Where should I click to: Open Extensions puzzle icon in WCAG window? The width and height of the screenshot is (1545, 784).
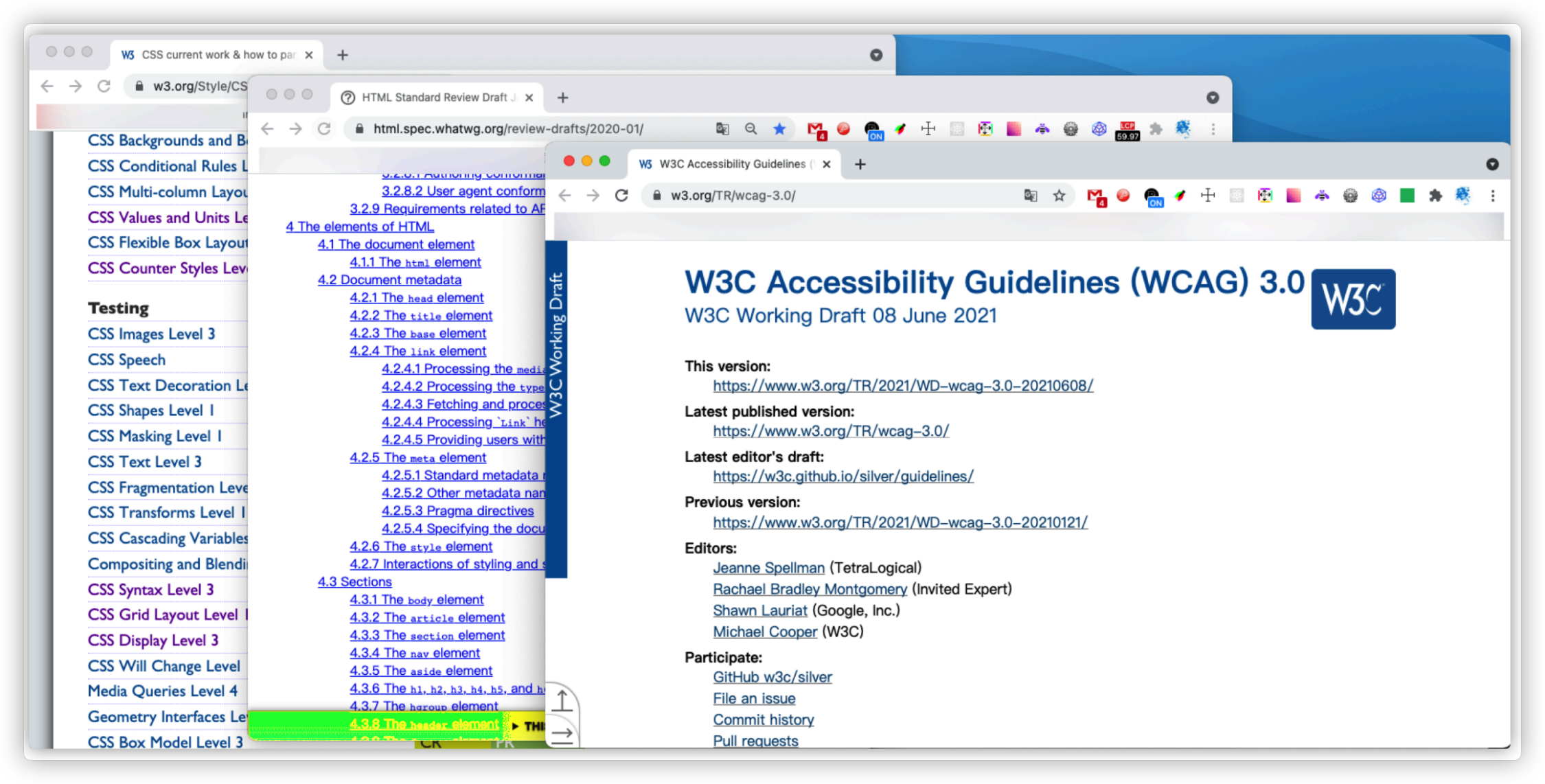pos(1435,196)
